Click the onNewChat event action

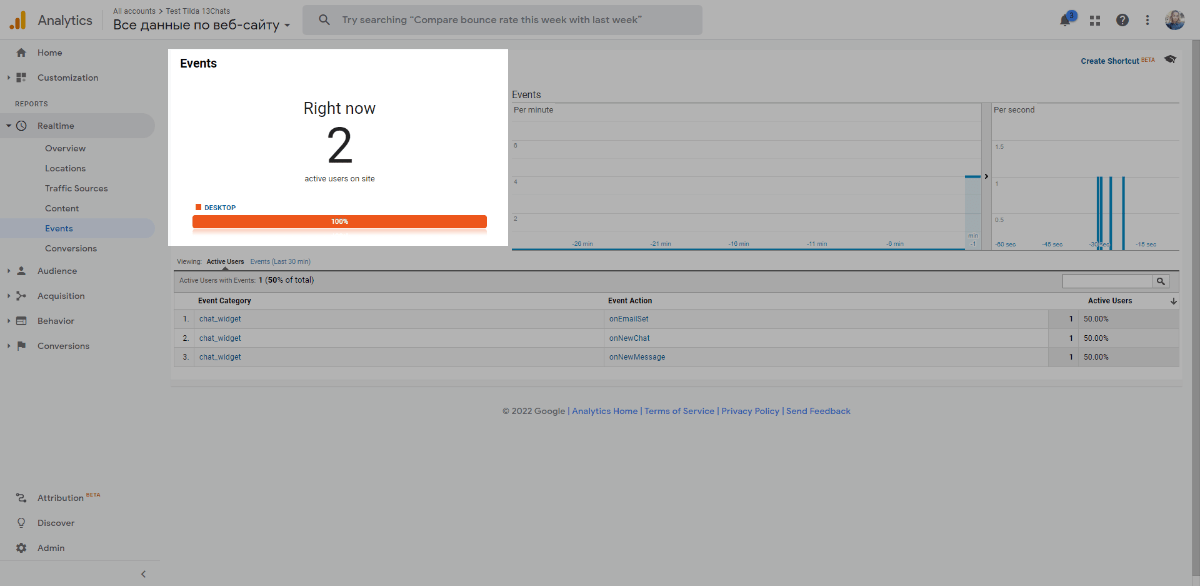coord(629,338)
